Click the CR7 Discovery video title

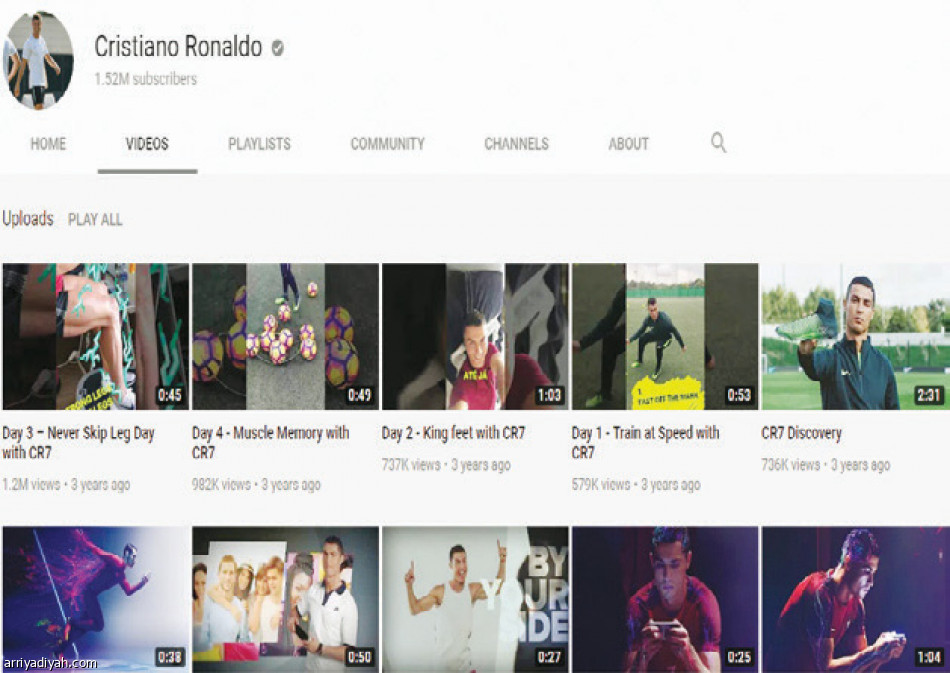(801, 433)
